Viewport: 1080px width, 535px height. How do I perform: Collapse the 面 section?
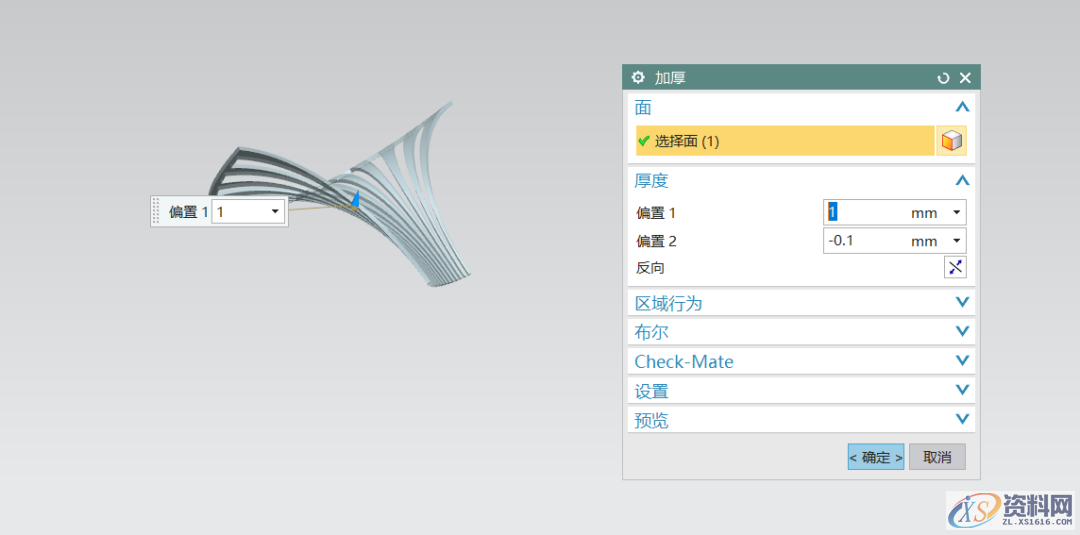tap(962, 107)
